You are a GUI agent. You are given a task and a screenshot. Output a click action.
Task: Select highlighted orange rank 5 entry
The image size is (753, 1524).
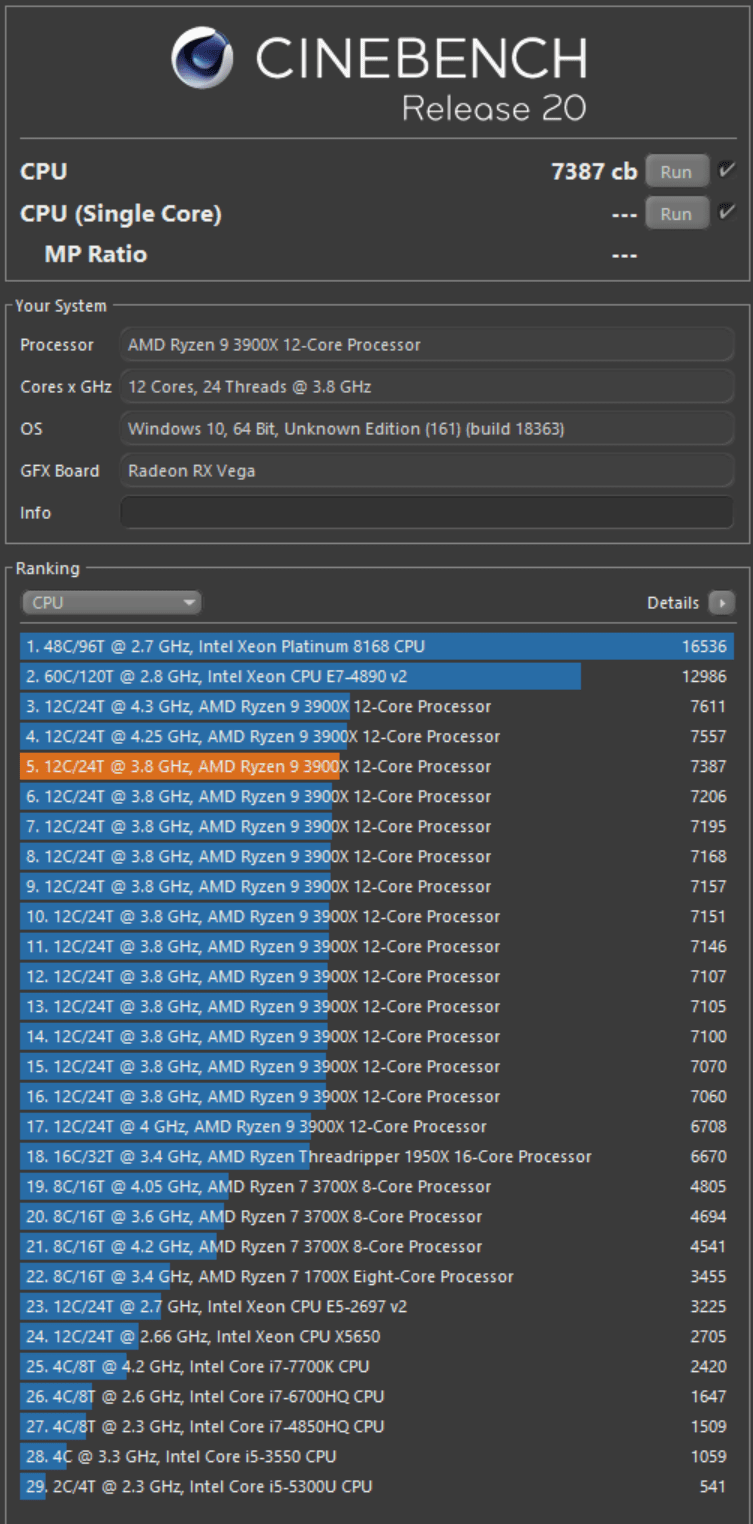(377, 766)
